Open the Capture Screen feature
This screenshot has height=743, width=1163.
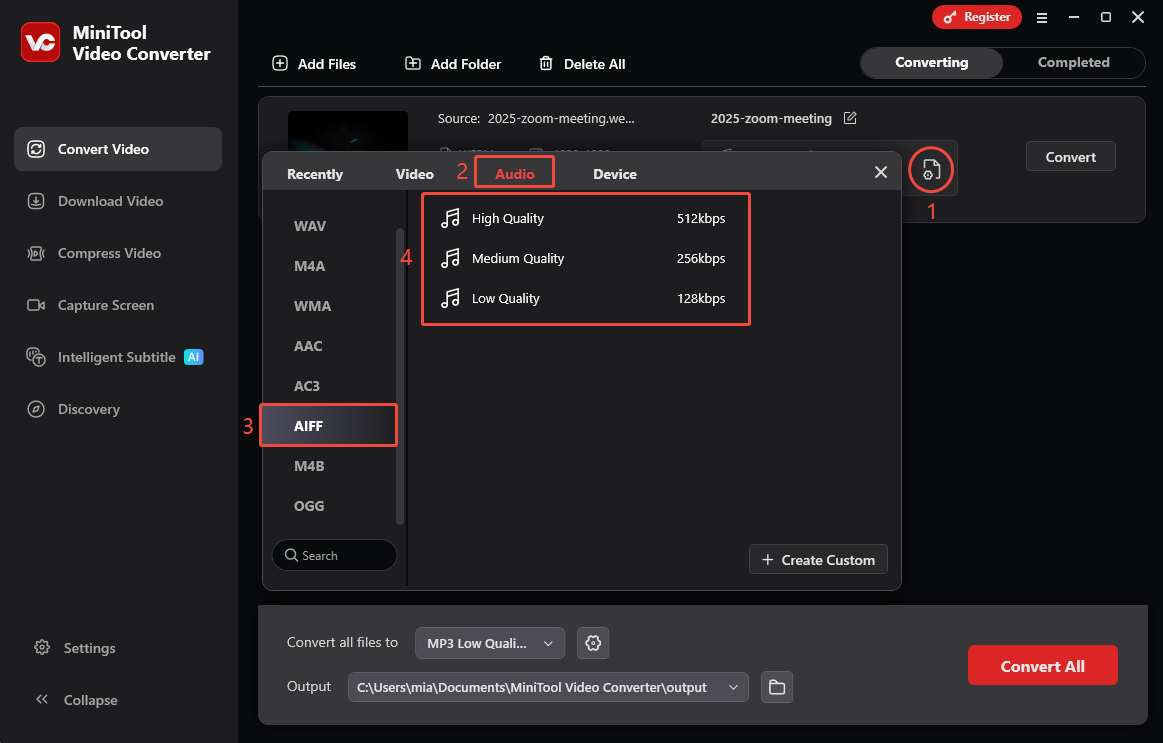104,305
